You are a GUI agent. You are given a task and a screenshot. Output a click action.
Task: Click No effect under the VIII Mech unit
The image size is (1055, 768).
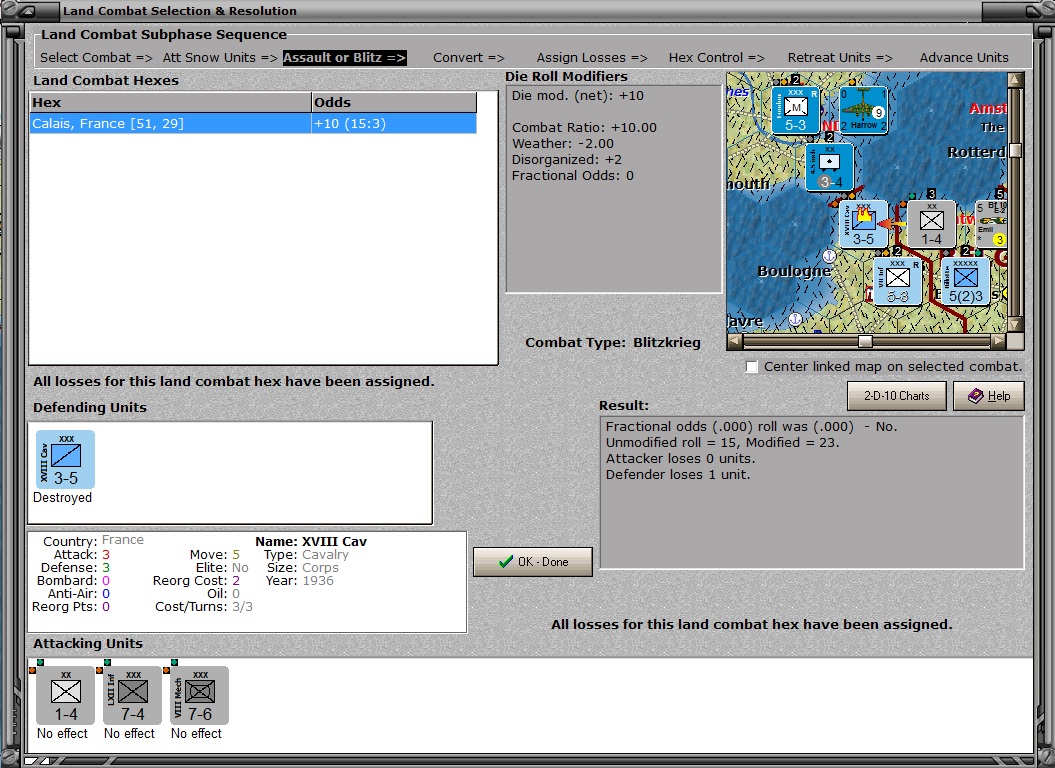[196, 734]
